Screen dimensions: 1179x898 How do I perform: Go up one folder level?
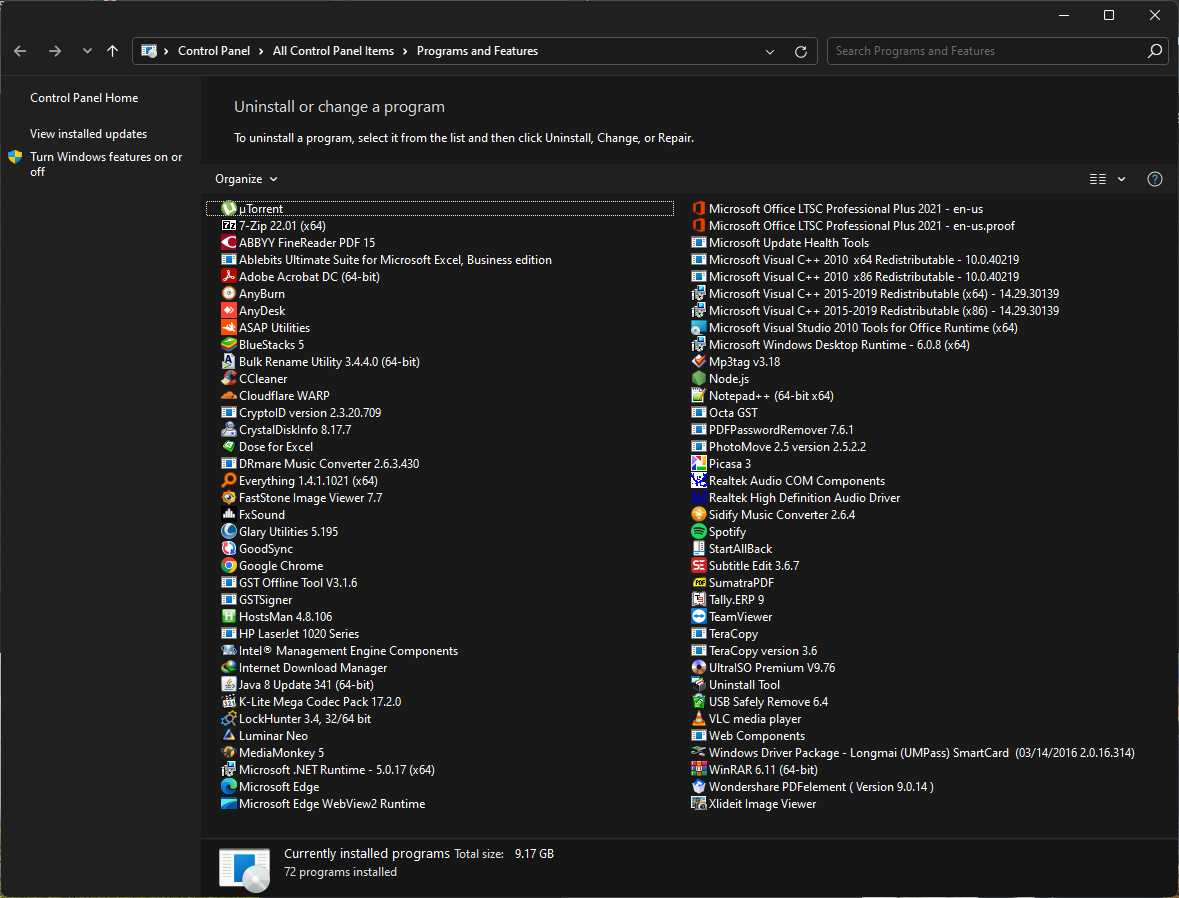(112, 51)
